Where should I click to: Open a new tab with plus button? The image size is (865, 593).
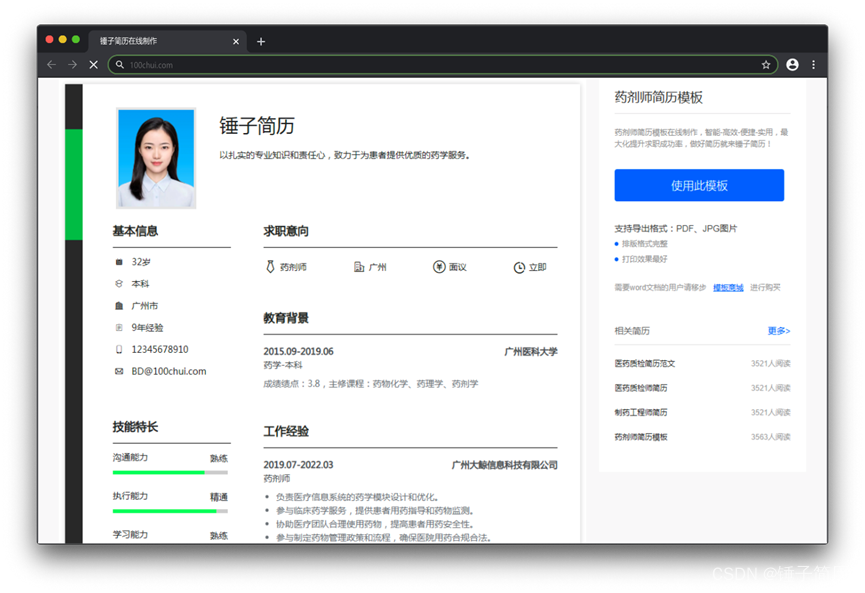261,41
